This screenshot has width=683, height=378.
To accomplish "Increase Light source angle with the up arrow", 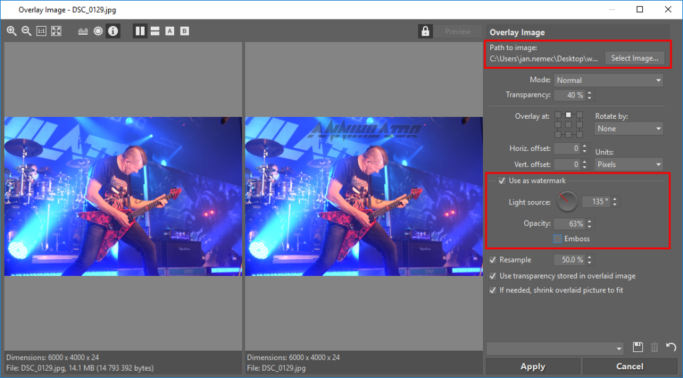I will pos(615,199).
